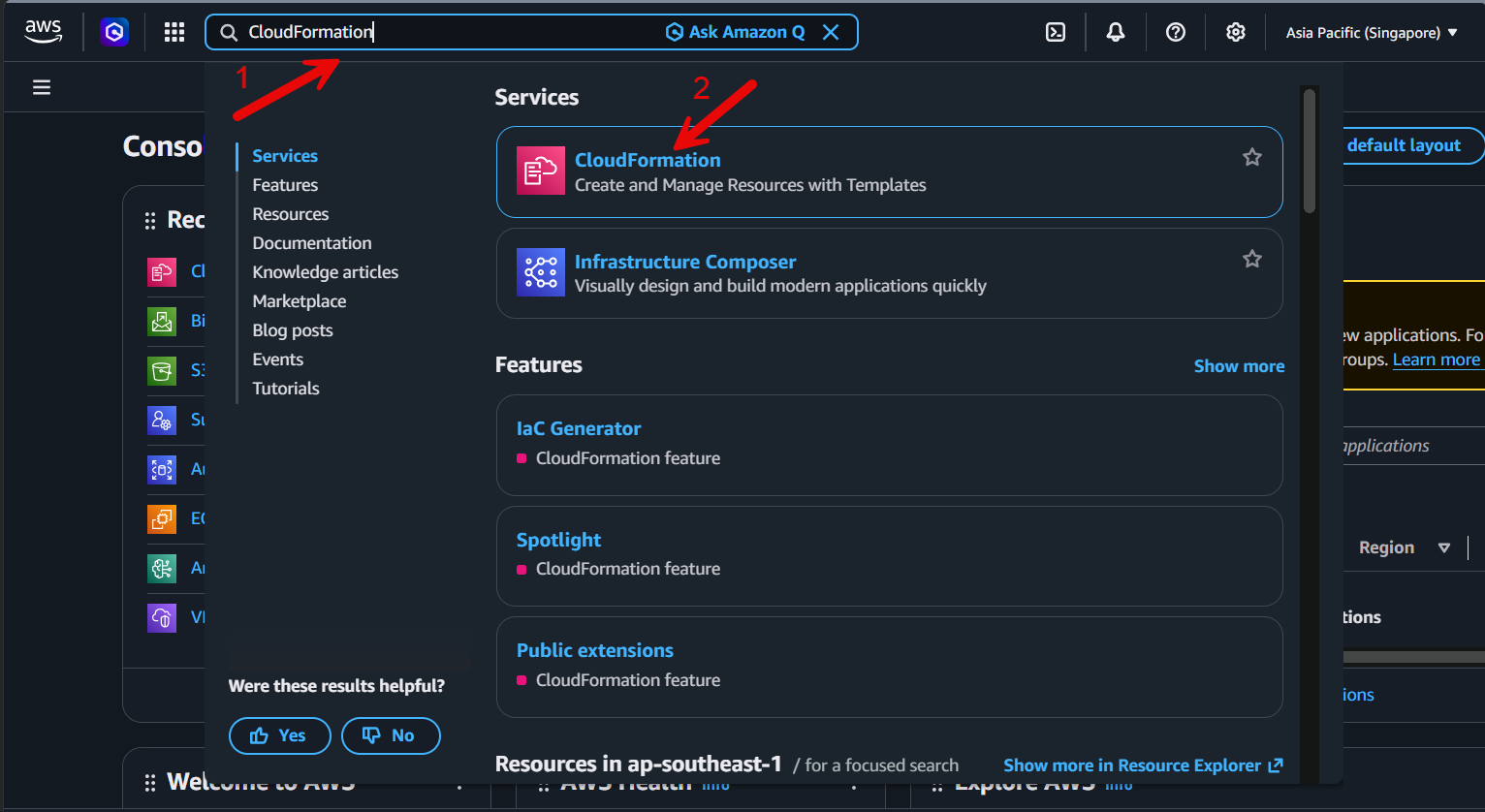Open the Spotlight feature
Image resolution: width=1485 pixels, height=812 pixels.
(x=558, y=540)
